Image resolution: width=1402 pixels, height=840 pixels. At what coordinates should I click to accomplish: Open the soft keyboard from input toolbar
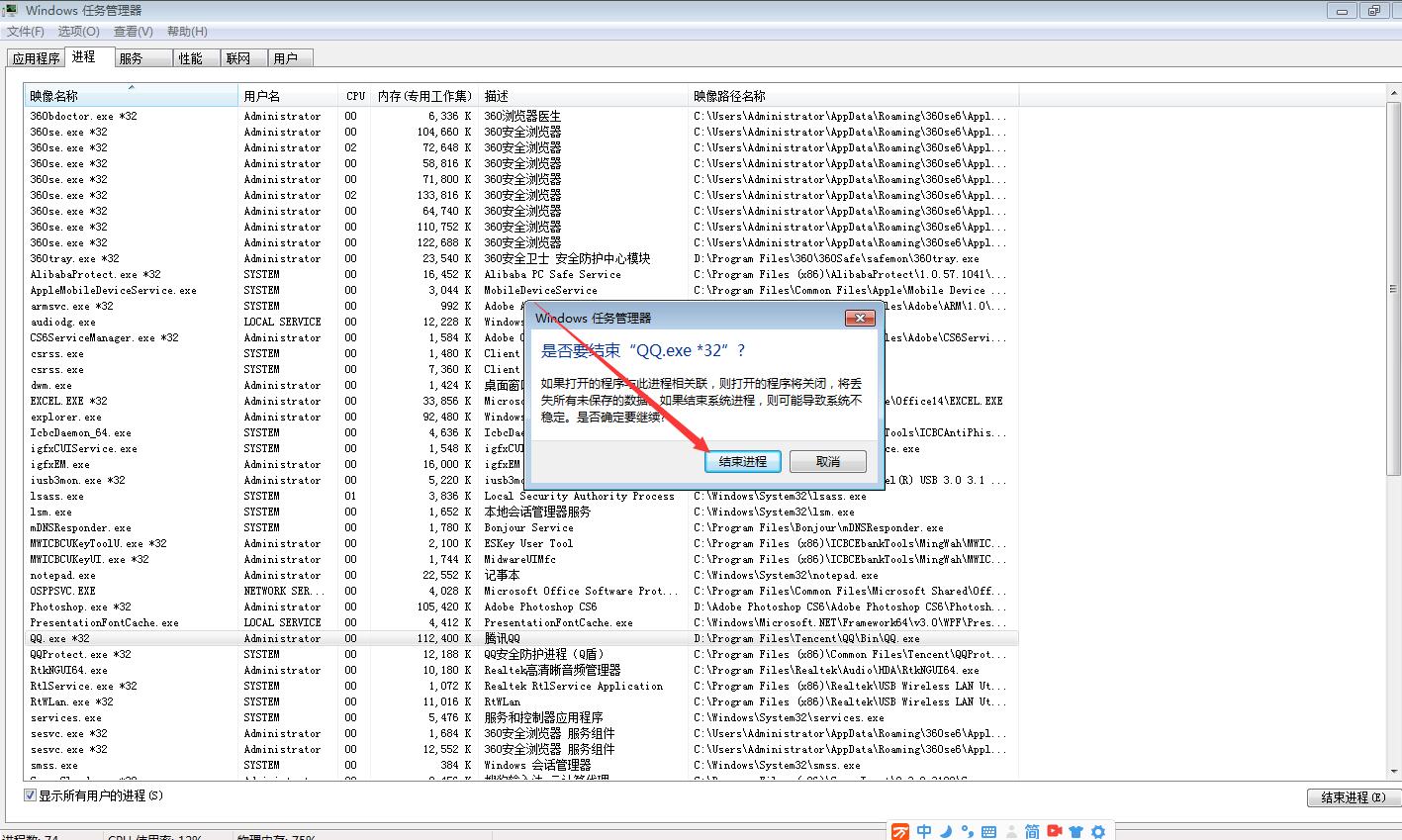tap(989, 831)
